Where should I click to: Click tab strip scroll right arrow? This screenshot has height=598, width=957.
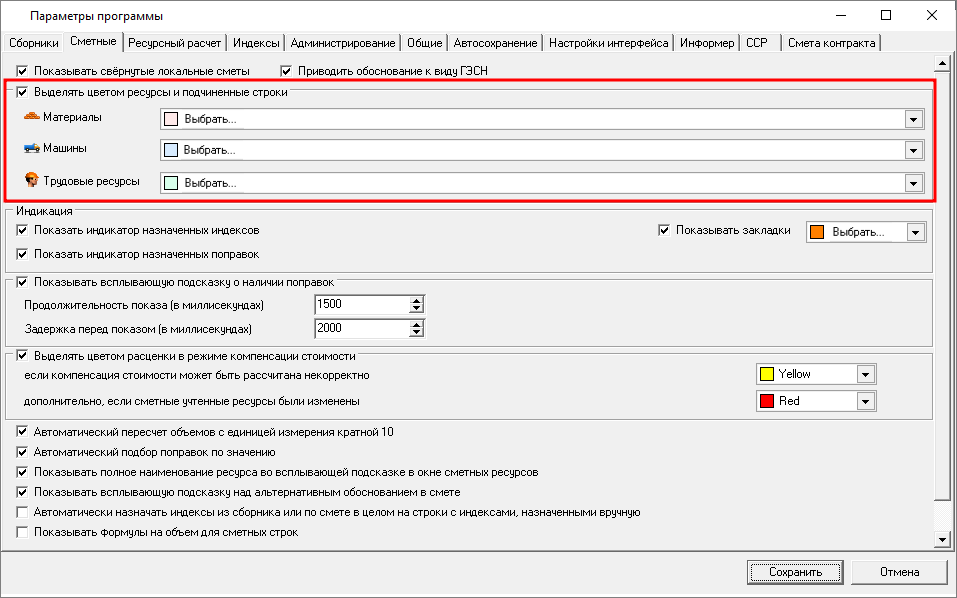pos(943,43)
